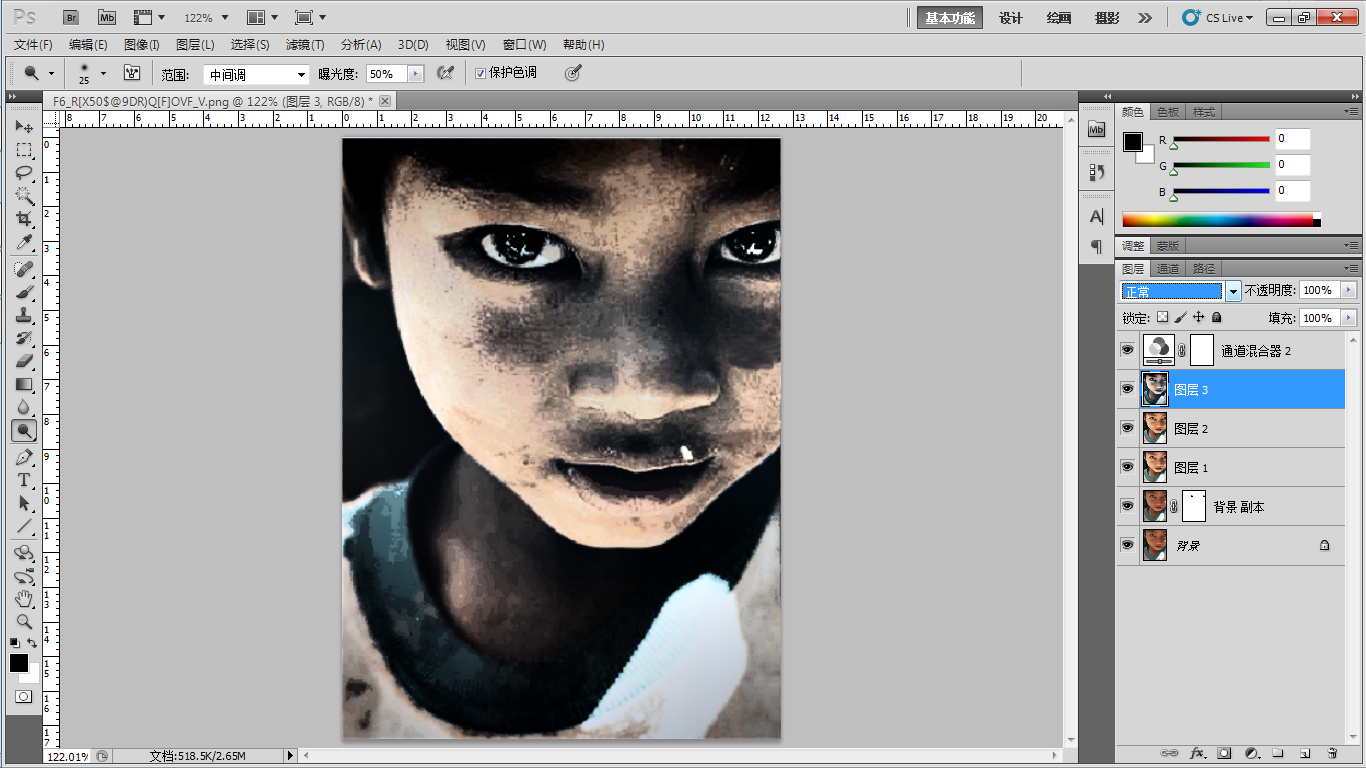Launch Adobe Bridge from top bar
The width and height of the screenshot is (1366, 768).
pos(72,17)
